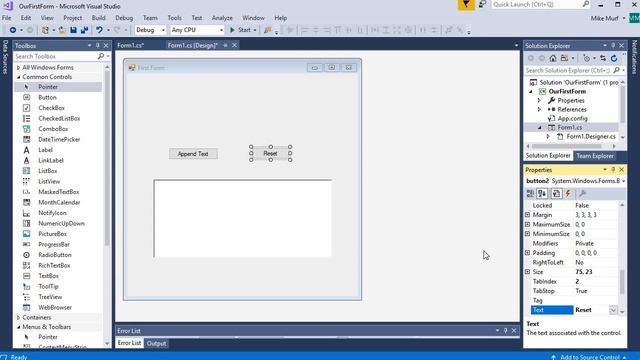
Task: Click Solution Explorer Home icon
Action: (553, 58)
